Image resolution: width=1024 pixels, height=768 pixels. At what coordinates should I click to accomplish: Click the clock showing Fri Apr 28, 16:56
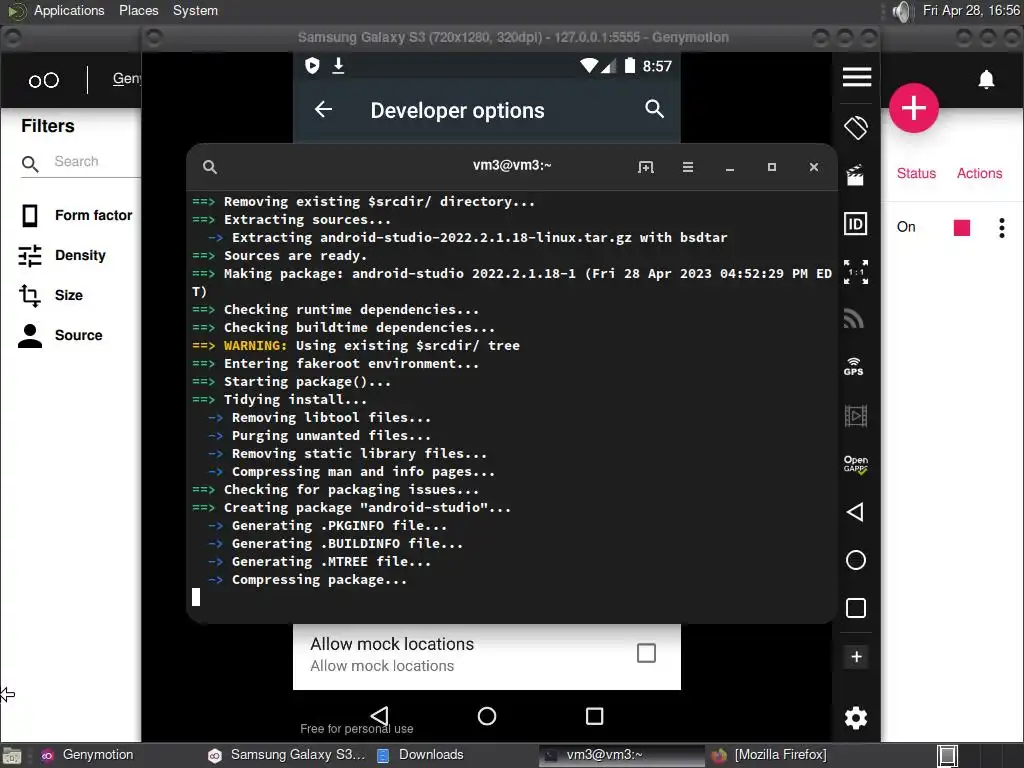[x=971, y=10]
